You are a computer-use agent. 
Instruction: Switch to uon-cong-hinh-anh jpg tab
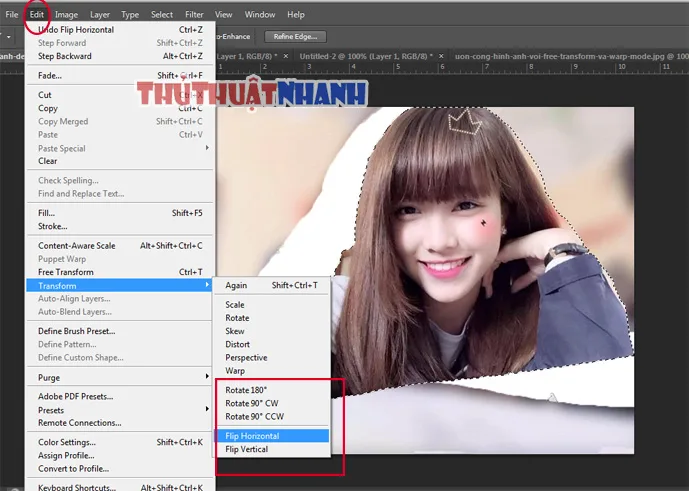(570, 56)
